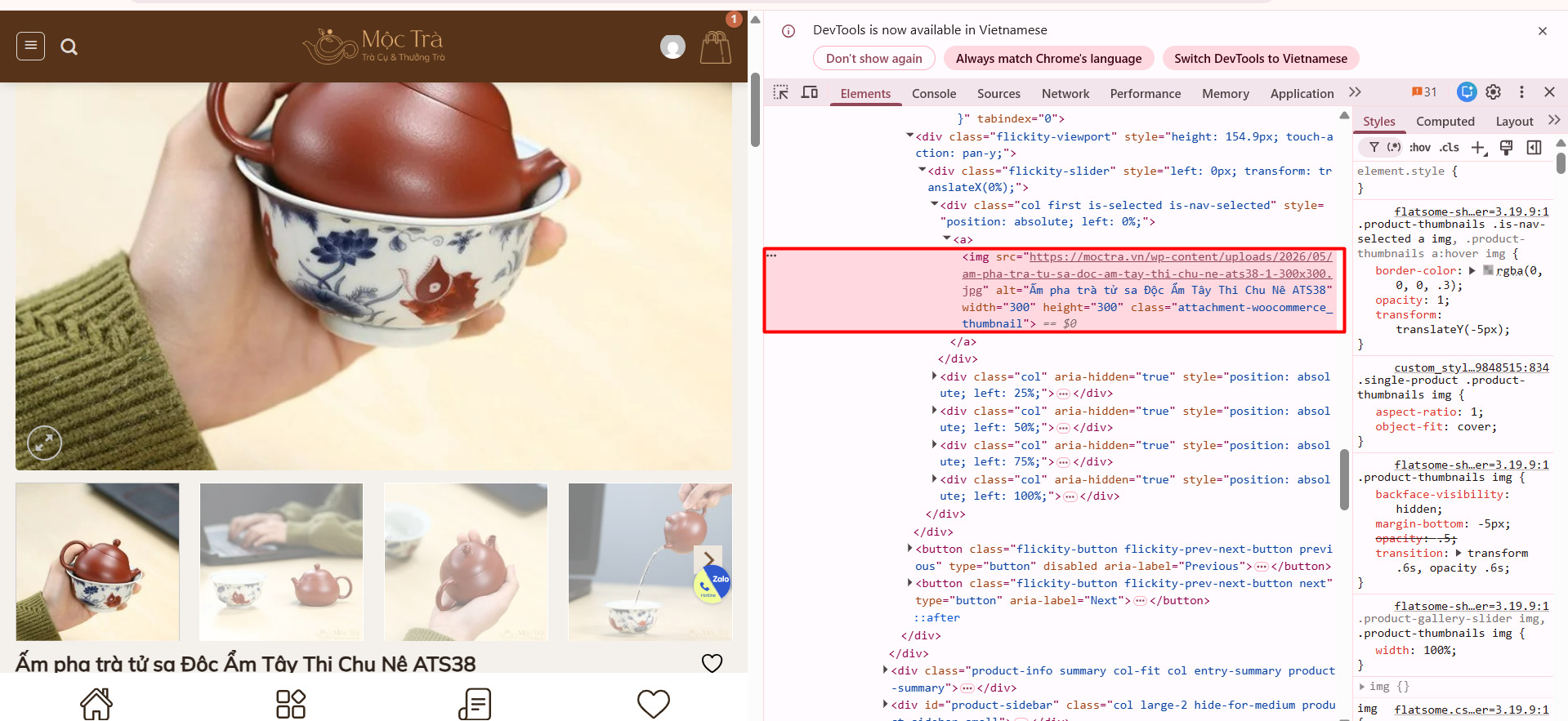Show more DevTools tabs chevron
Screen dimensions: 1568x721
(1355, 92)
